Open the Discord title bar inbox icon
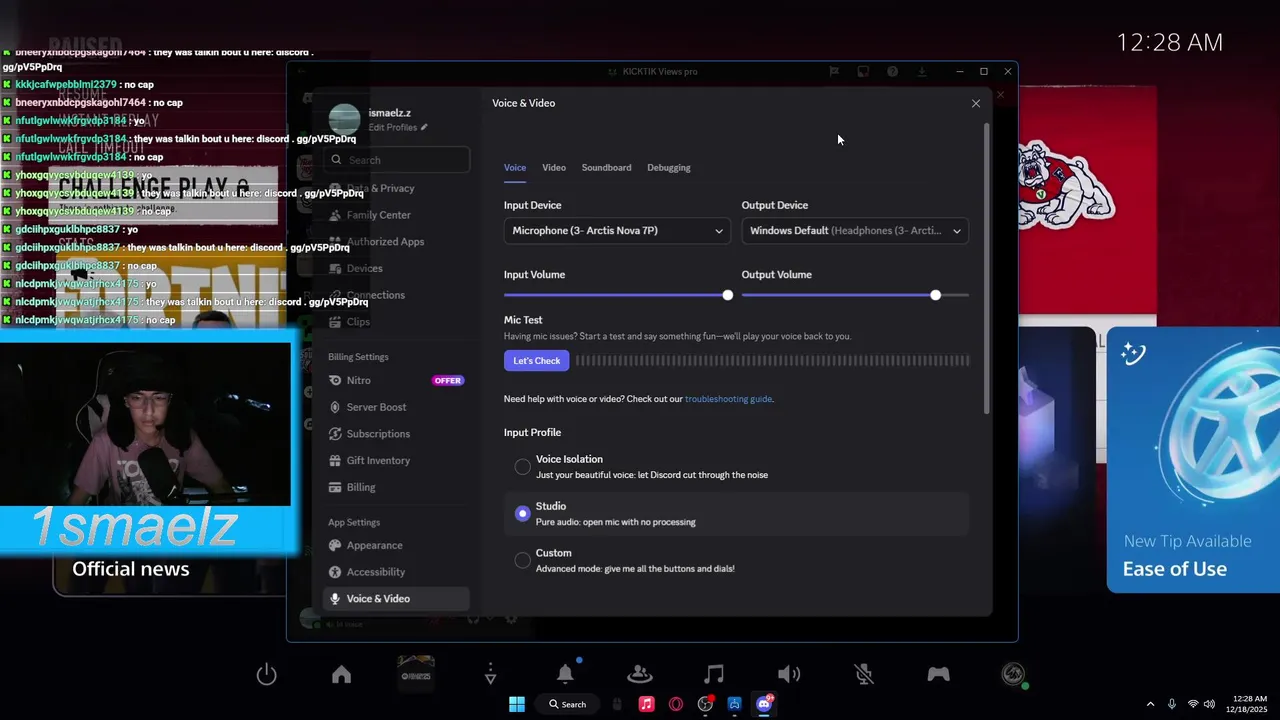The image size is (1280, 720). click(863, 71)
